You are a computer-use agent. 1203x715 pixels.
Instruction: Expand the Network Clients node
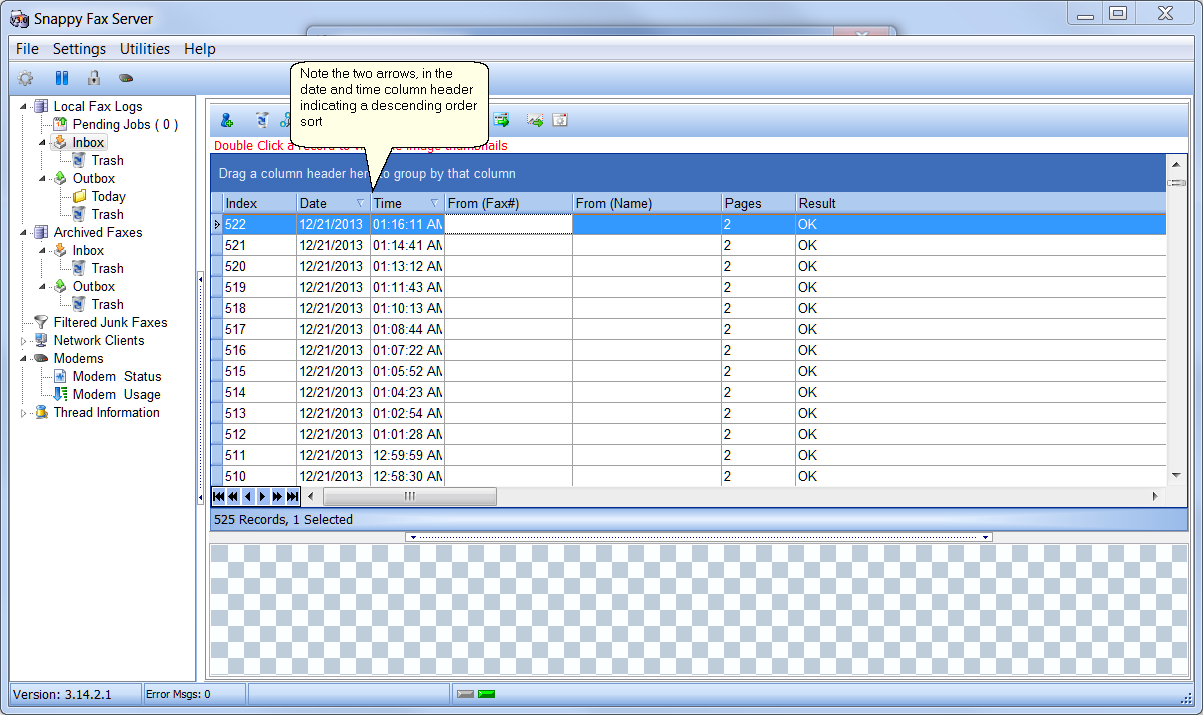tap(23, 341)
